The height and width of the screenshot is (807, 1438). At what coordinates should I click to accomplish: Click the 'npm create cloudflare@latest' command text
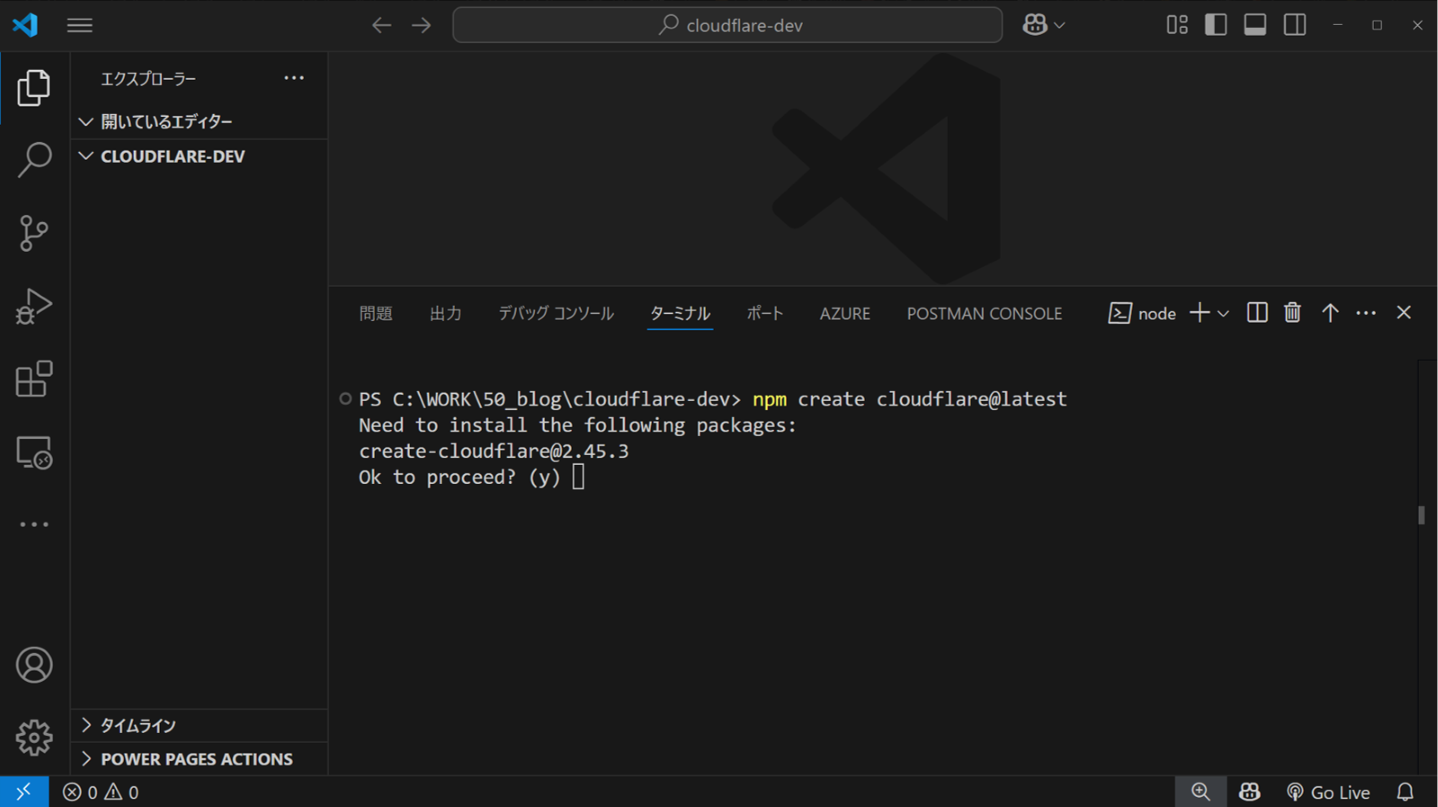pyautogui.click(x=910, y=399)
